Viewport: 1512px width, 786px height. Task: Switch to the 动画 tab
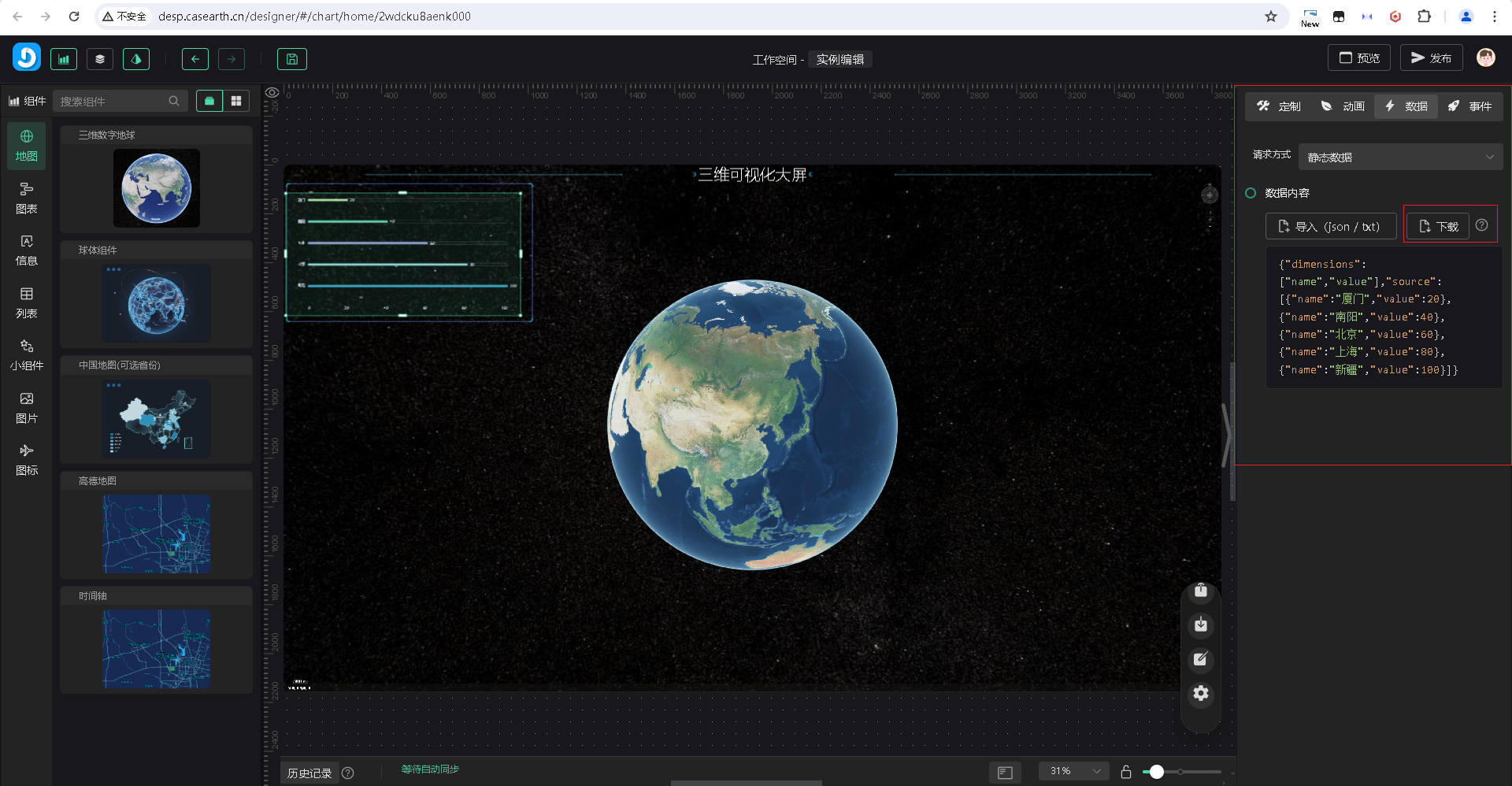[1343, 106]
